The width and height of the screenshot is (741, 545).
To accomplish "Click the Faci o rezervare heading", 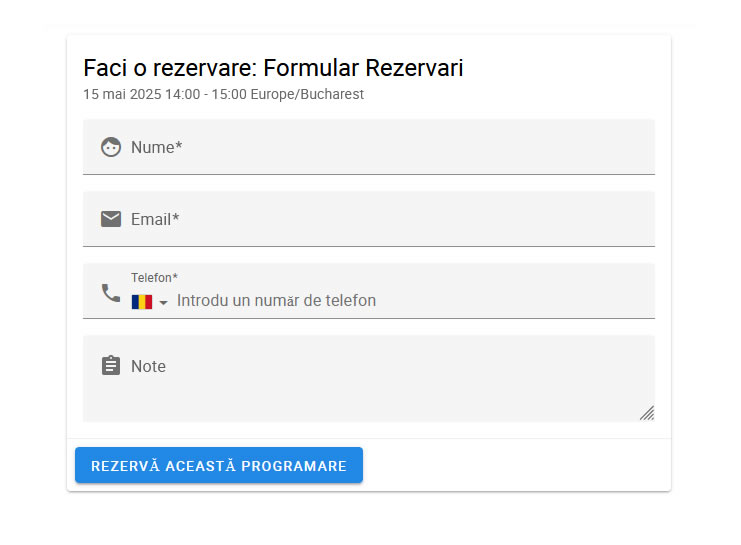I will coord(169,68).
